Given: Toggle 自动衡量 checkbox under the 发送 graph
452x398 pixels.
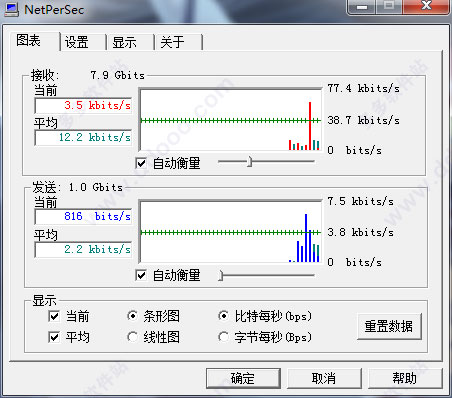Looking at the screenshot, I should [141, 275].
